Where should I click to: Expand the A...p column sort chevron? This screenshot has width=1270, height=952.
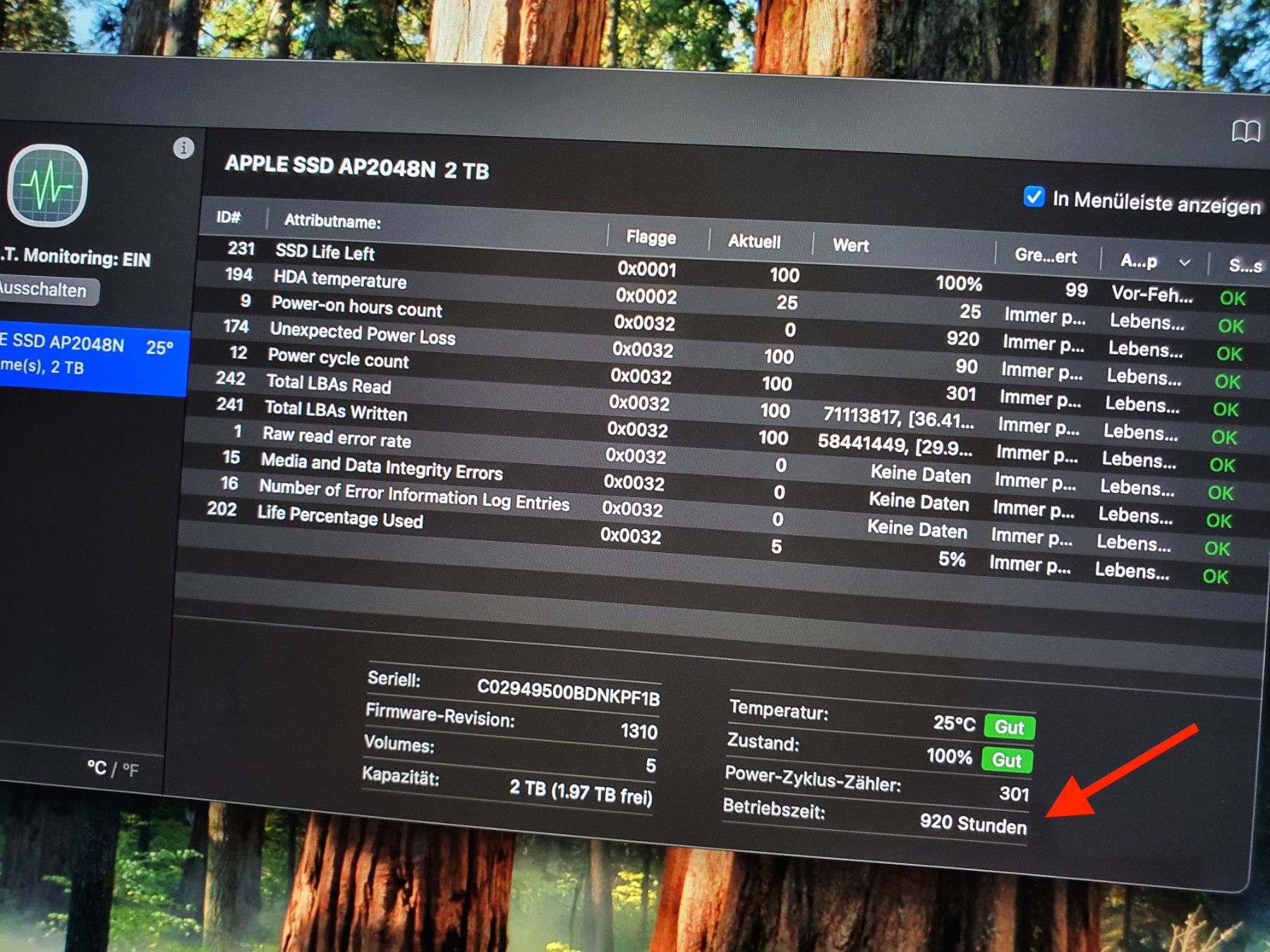[x=1185, y=262]
